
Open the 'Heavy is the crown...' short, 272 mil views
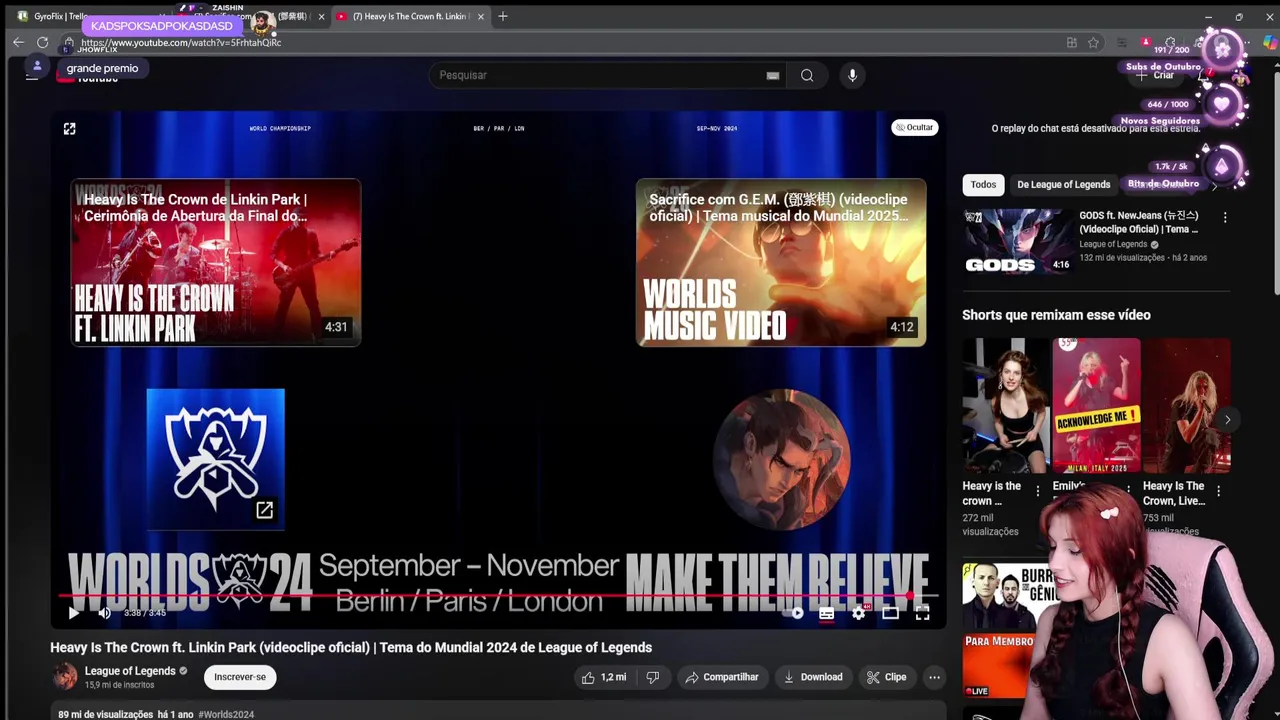pos(1006,405)
